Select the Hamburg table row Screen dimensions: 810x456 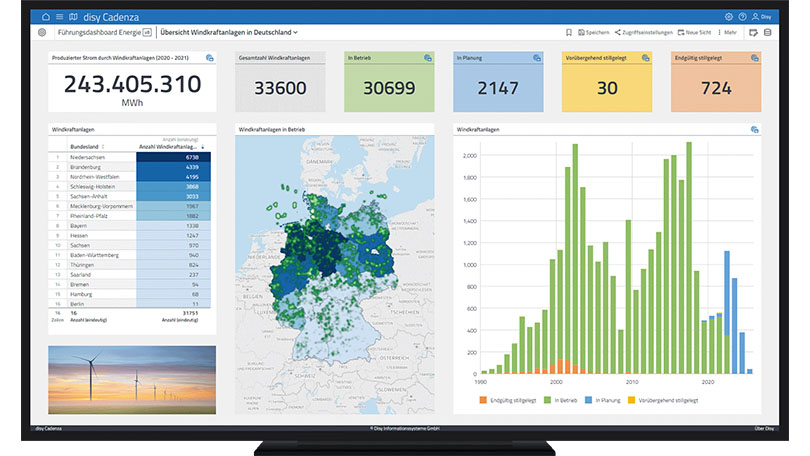(130, 294)
